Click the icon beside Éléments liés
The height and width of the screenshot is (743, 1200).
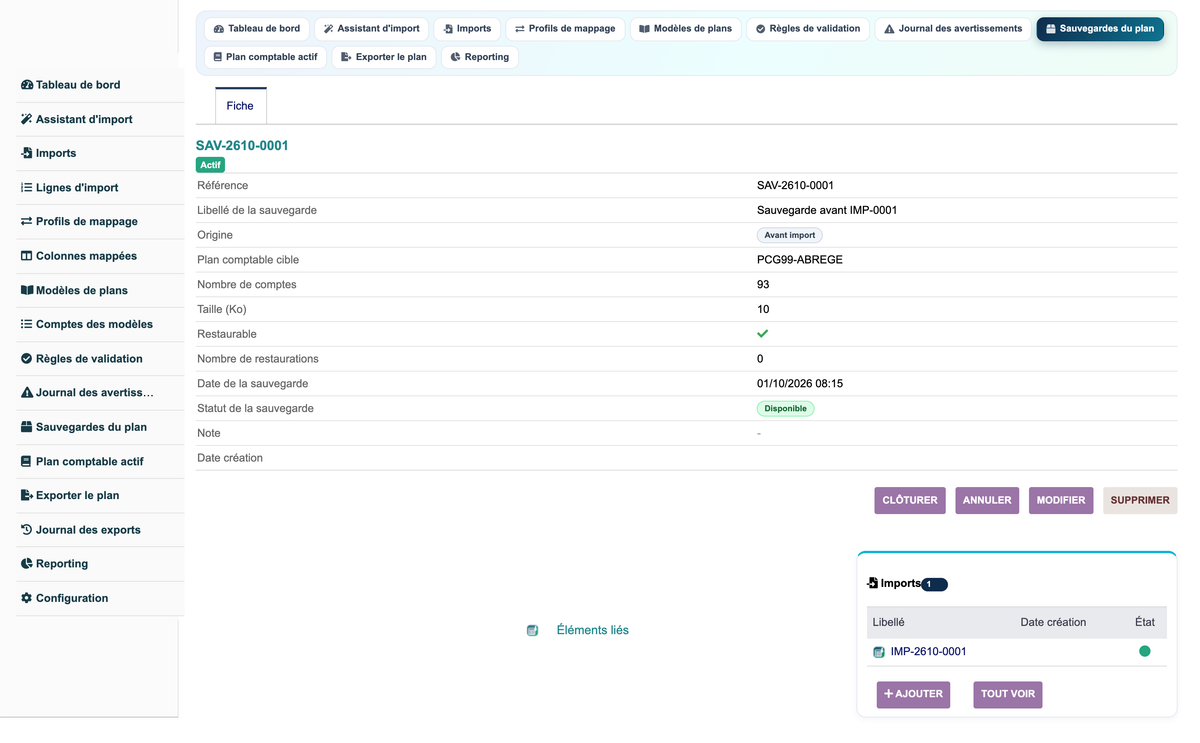[532, 630]
